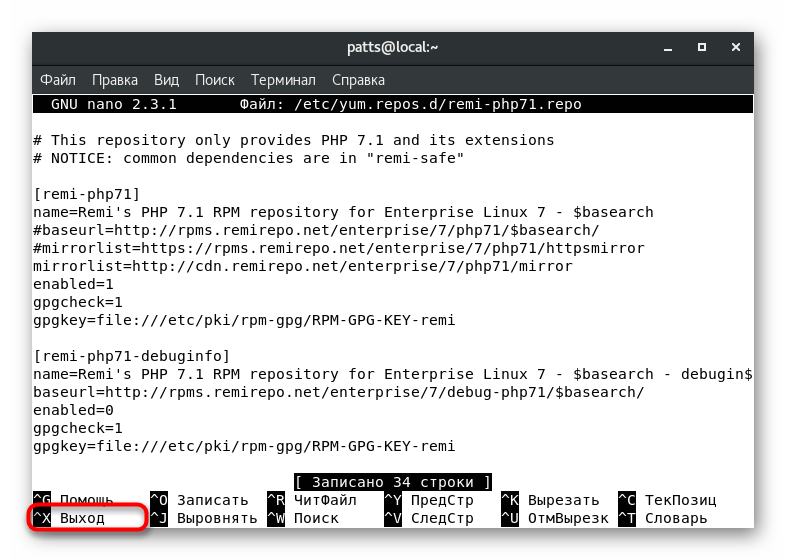Click the ^W Поиск shortcut at bottom
The image size is (786, 560).
(x=303, y=518)
